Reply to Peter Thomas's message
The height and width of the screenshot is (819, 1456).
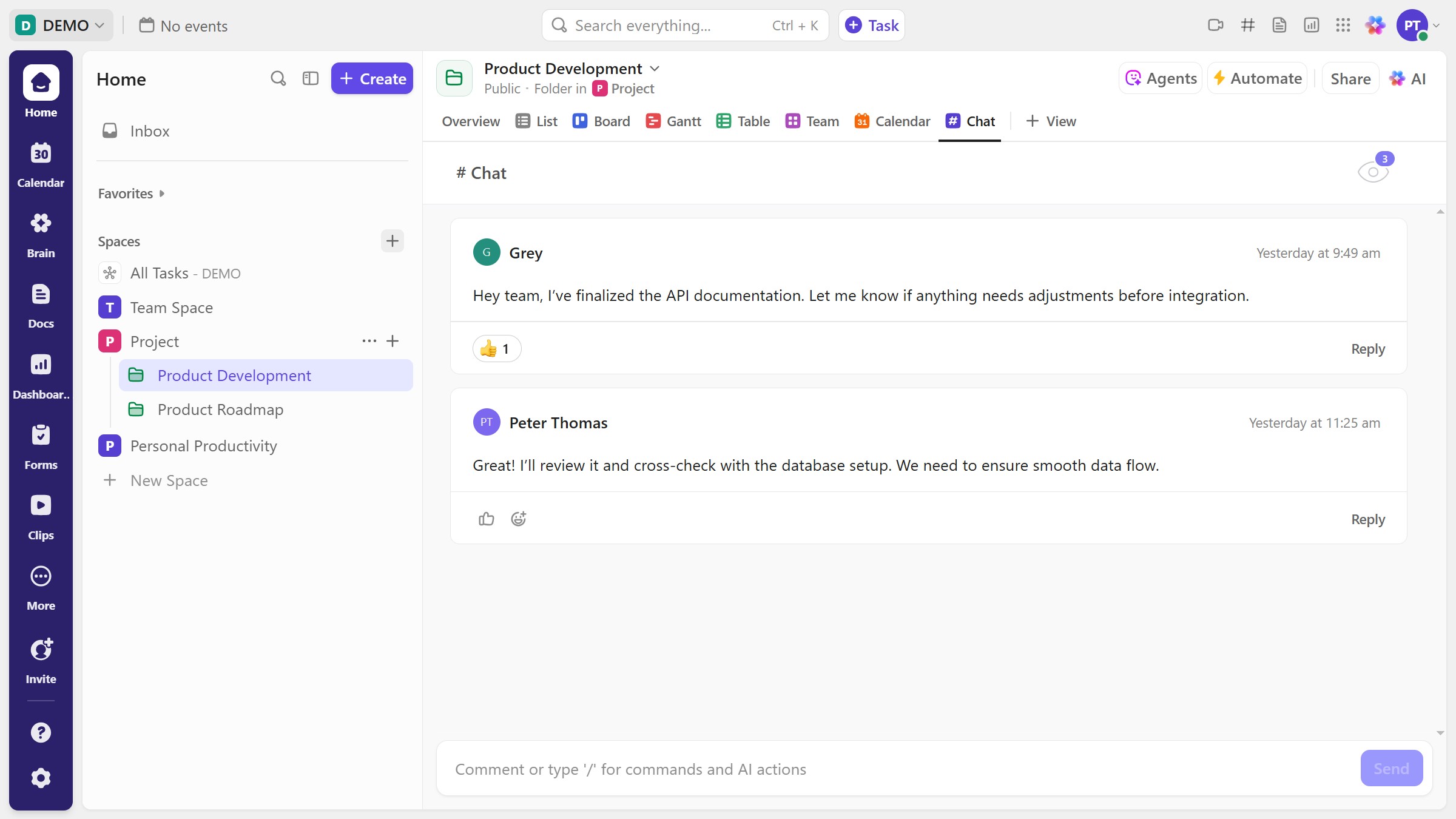pos(1367,519)
